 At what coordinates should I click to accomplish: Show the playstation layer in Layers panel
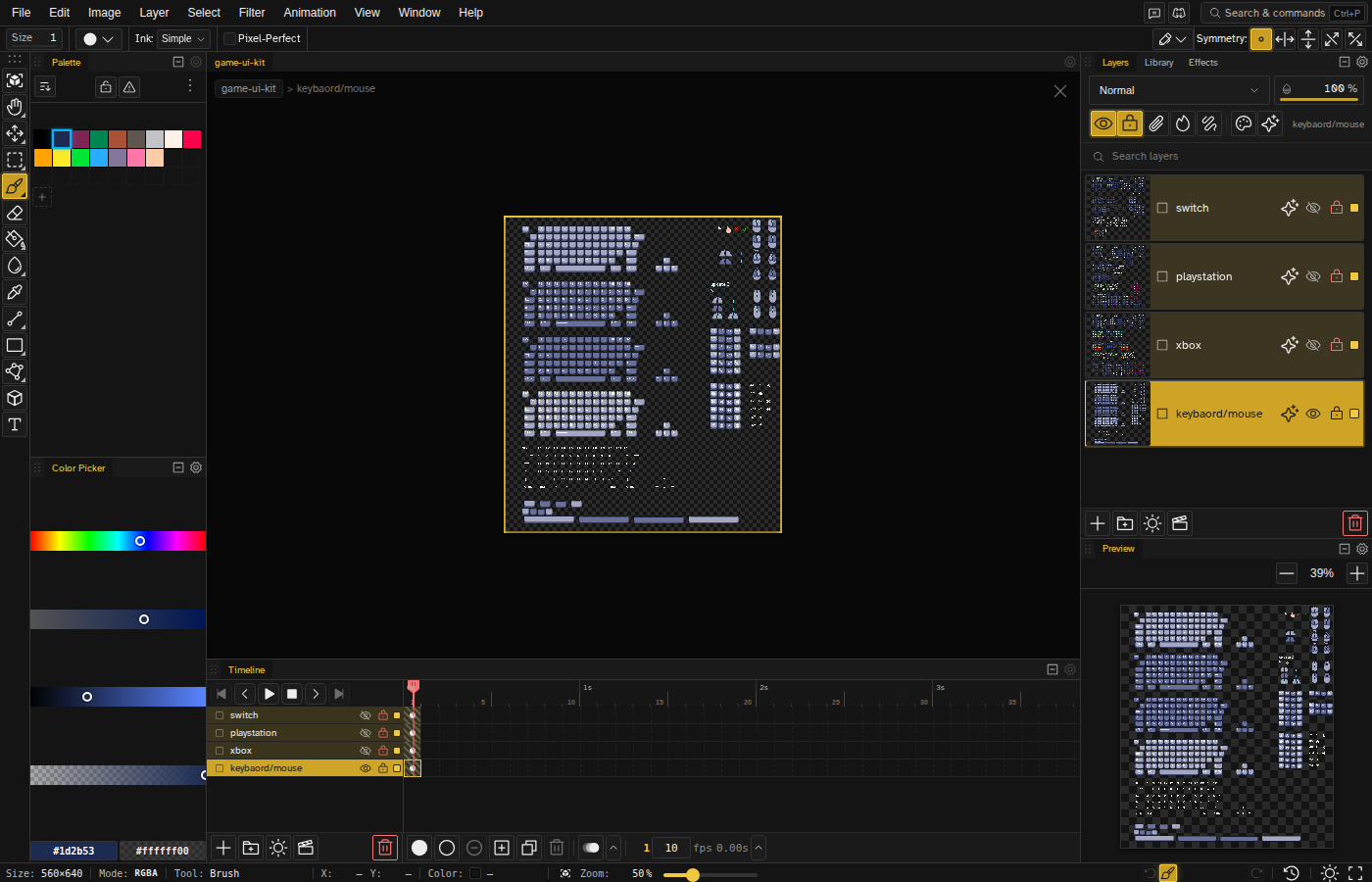point(1313,276)
